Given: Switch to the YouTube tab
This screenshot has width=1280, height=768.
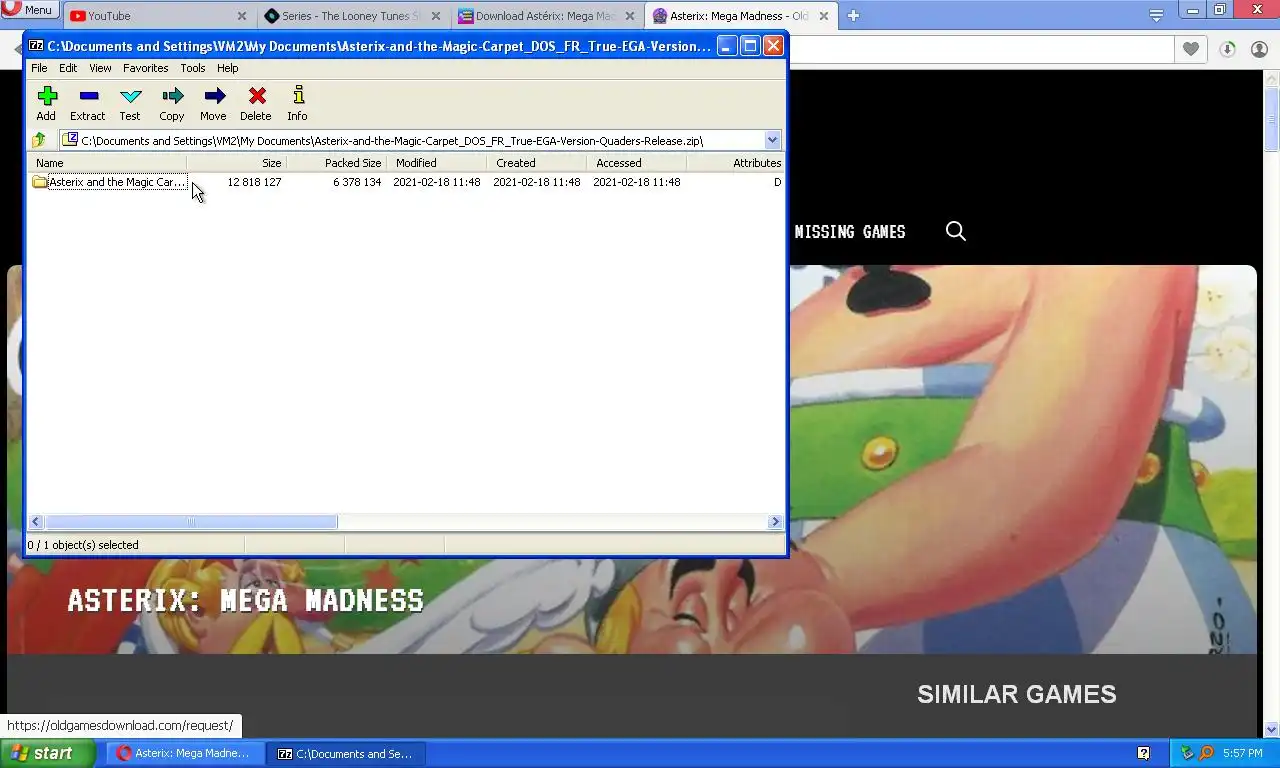Looking at the screenshot, I should (158, 16).
